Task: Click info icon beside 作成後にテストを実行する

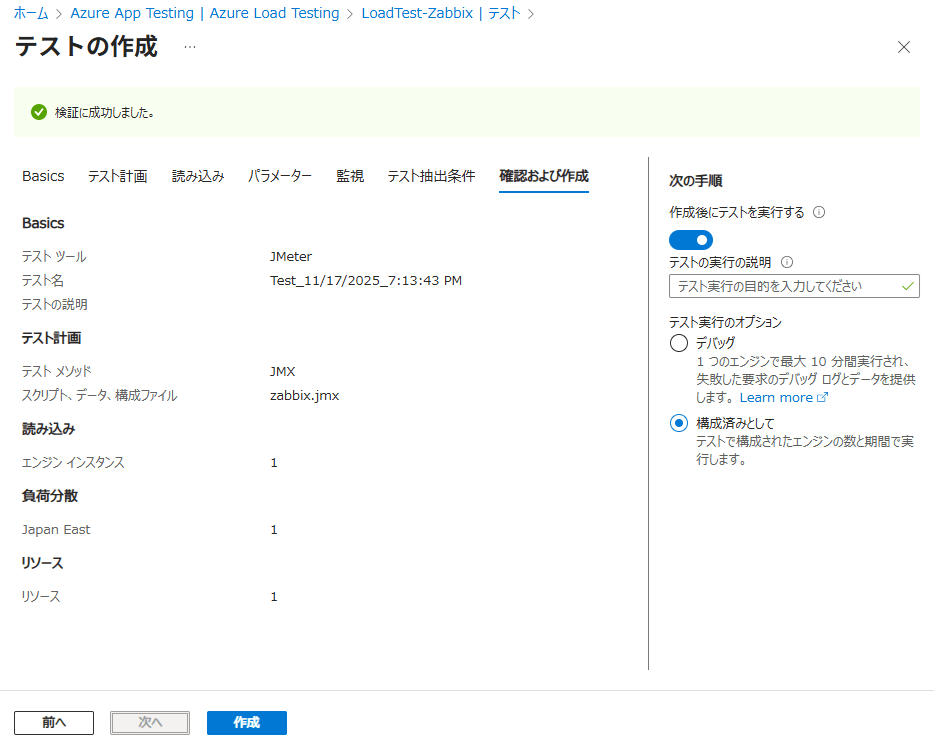Action: (x=819, y=212)
